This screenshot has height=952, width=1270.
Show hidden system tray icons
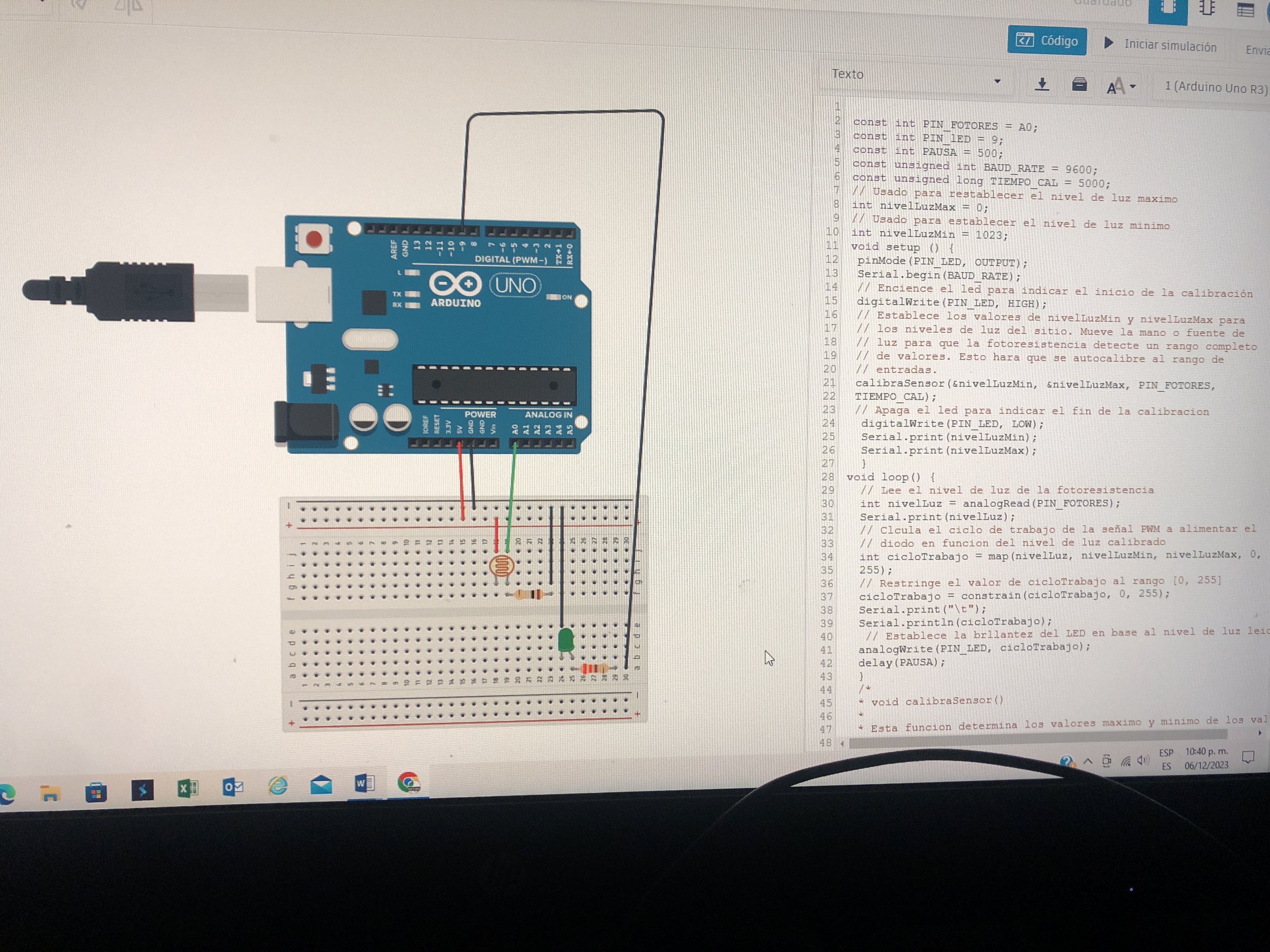click(x=1087, y=761)
